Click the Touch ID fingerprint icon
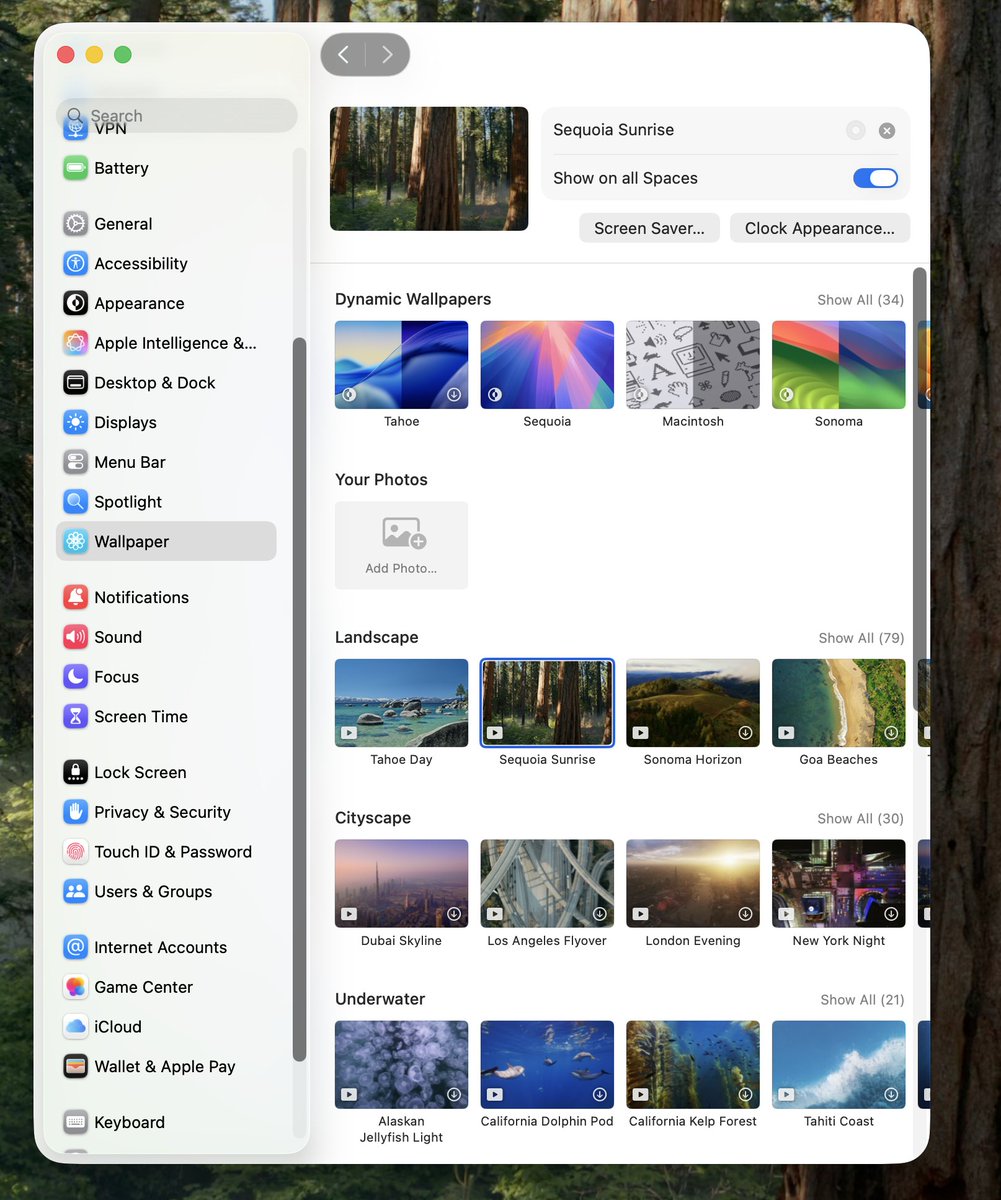Image resolution: width=1001 pixels, height=1200 pixels. click(76, 852)
